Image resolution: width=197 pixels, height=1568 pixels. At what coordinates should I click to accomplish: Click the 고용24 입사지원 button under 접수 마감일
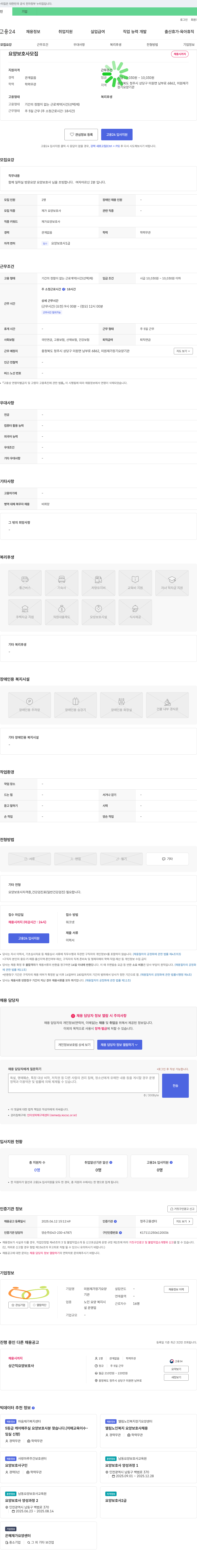point(29,938)
